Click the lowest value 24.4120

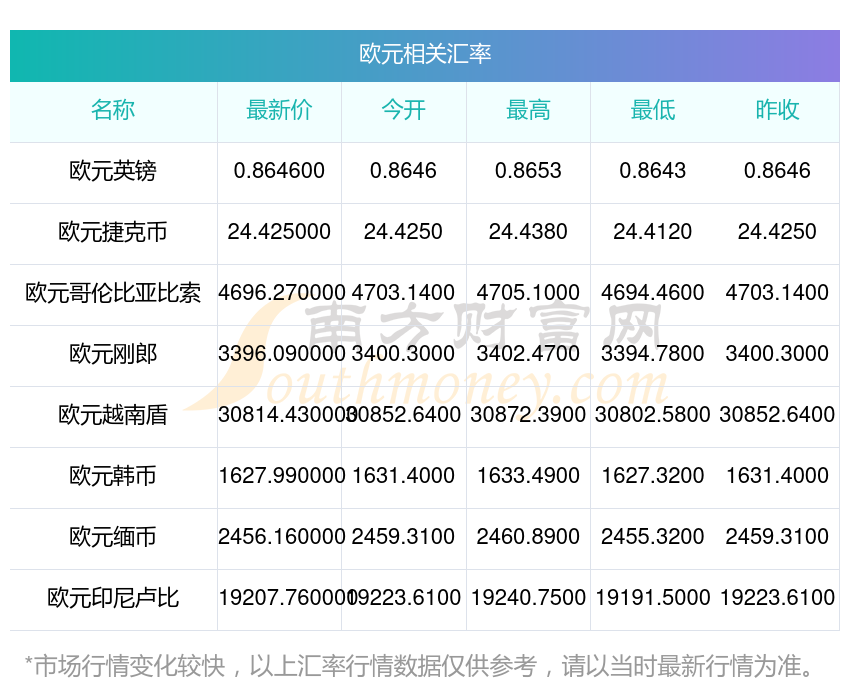click(653, 232)
